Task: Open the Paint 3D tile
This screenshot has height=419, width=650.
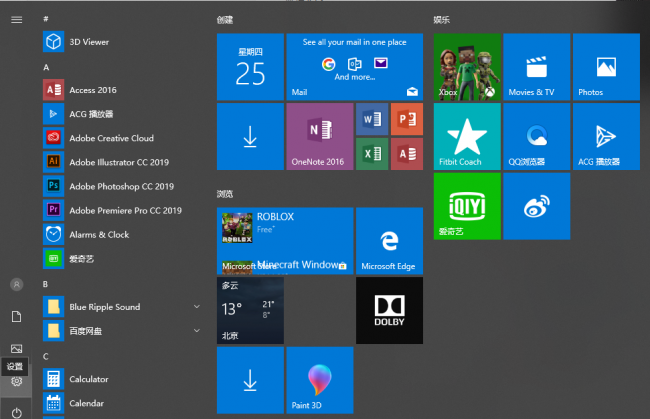Action: pos(320,380)
